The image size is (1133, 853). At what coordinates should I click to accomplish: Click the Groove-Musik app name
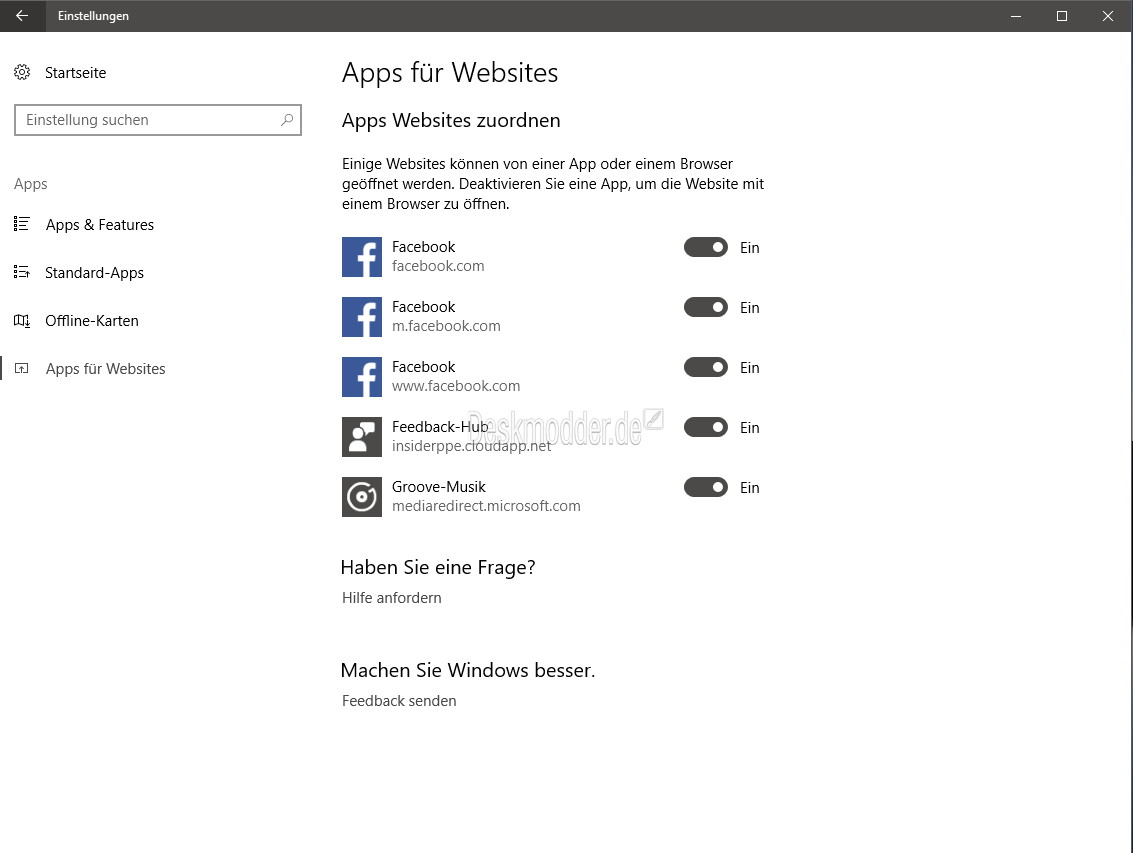(439, 486)
